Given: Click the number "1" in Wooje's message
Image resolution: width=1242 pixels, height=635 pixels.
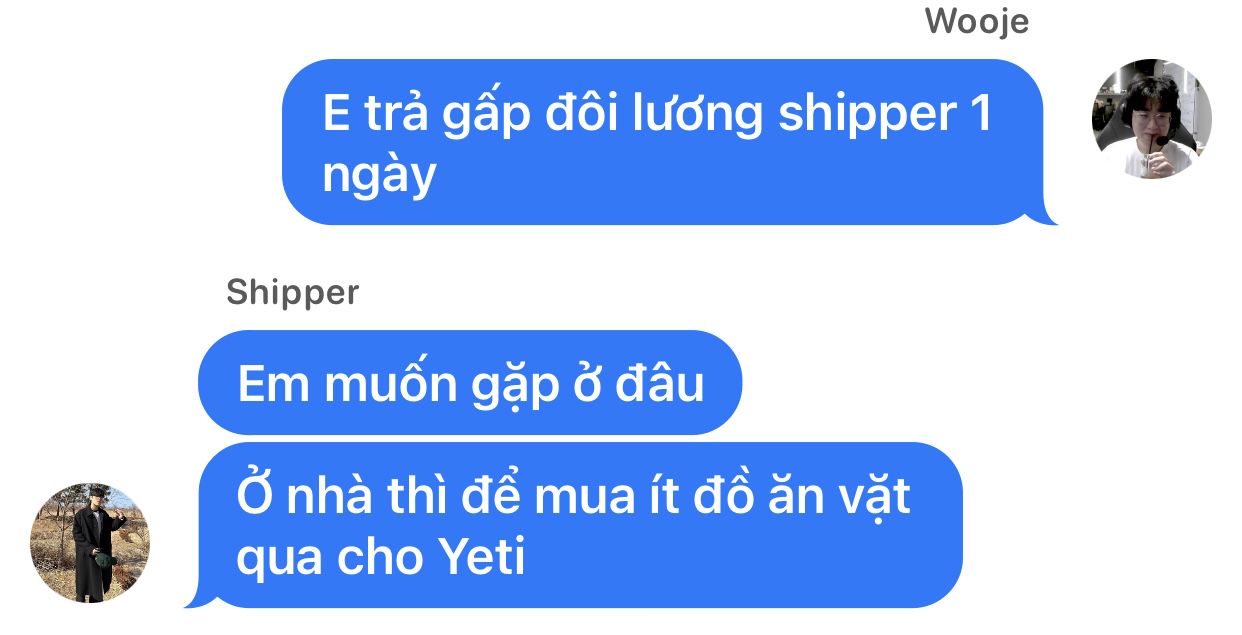Looking at the screenshot, I should [980, 114].
